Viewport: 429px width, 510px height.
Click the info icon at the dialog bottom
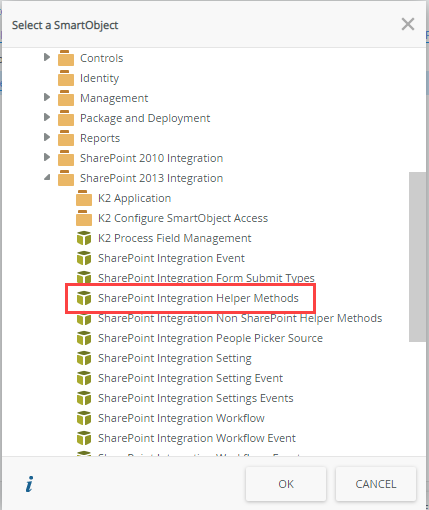click(x=30, y=484)
